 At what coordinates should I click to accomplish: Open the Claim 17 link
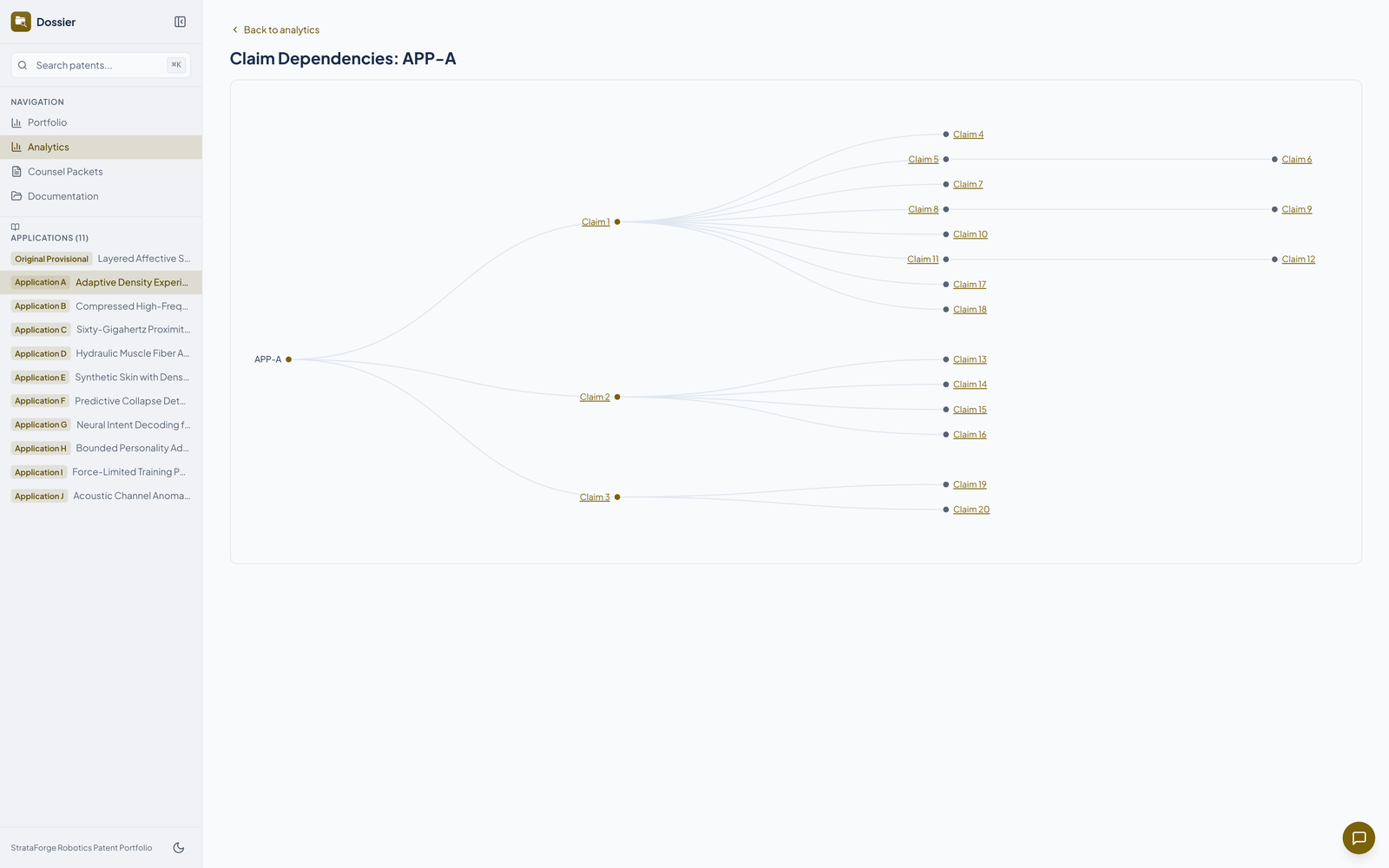click(x=970, y=285)
